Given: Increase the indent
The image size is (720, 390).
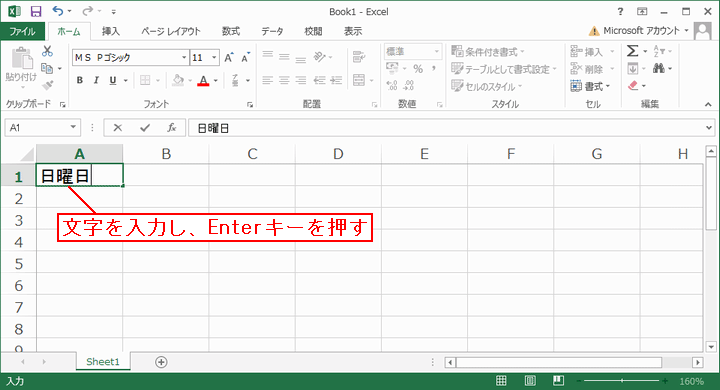Looking at the screenshot, I should (x=337, y=80).
